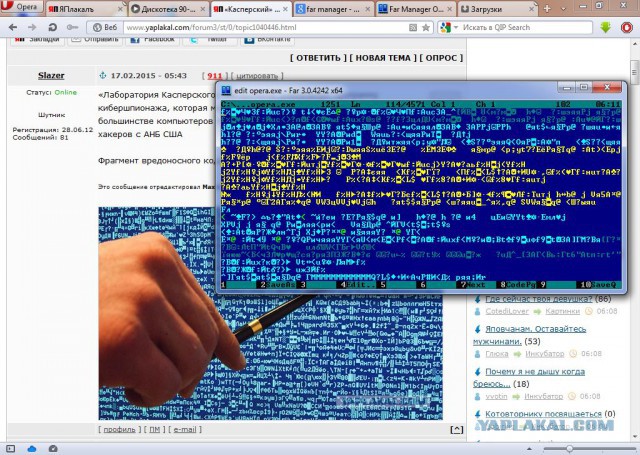
Task: Click 10 SaveQ in Far key bar
Action: pyautogui.click(x=598, y=284)
